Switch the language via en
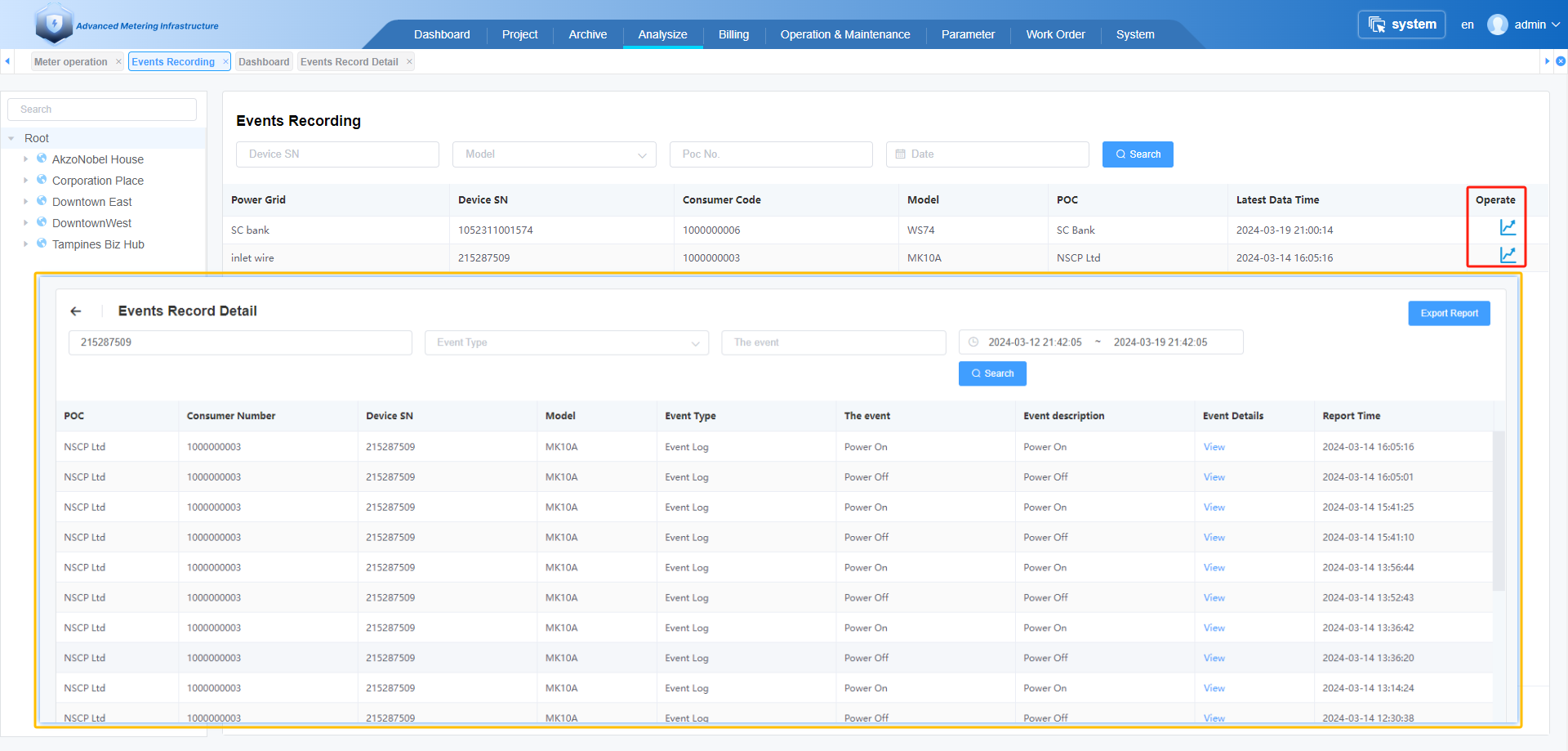The image size is (1568, 751). [x=1468, y=25]
